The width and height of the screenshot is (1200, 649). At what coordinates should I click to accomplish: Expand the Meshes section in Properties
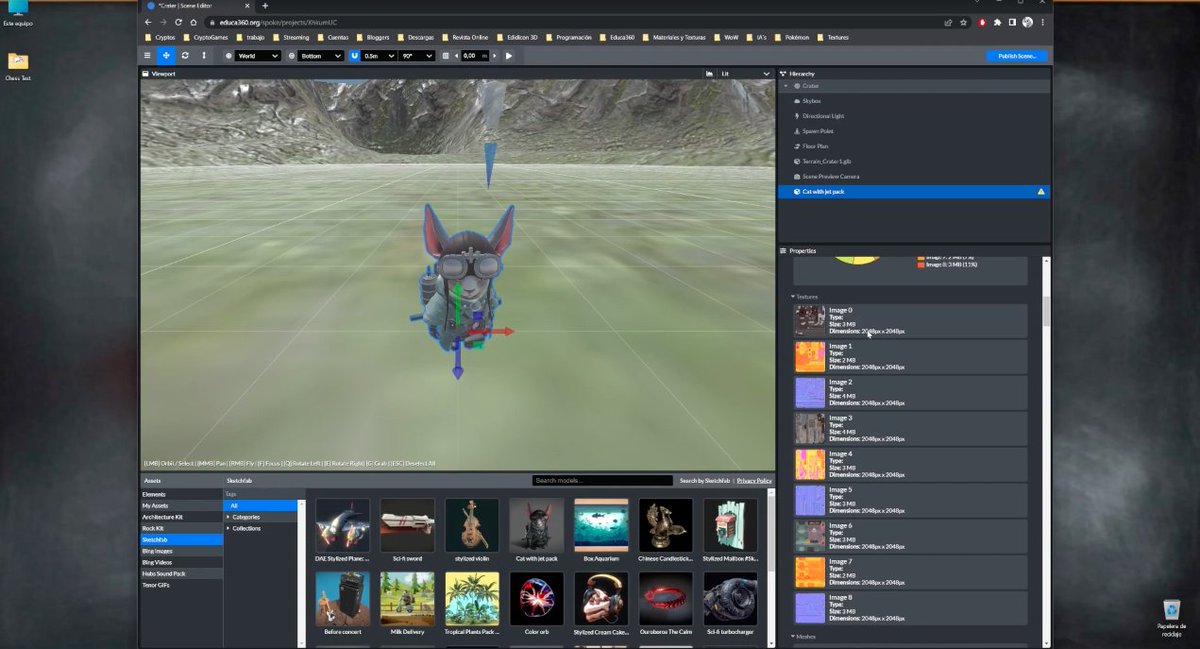(x=804, y=636)
